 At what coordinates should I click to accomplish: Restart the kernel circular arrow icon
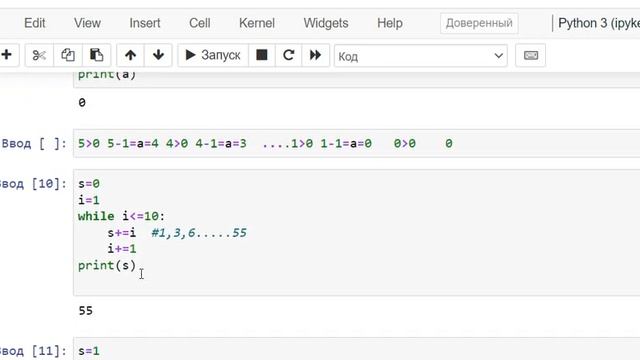coord(289,55)
